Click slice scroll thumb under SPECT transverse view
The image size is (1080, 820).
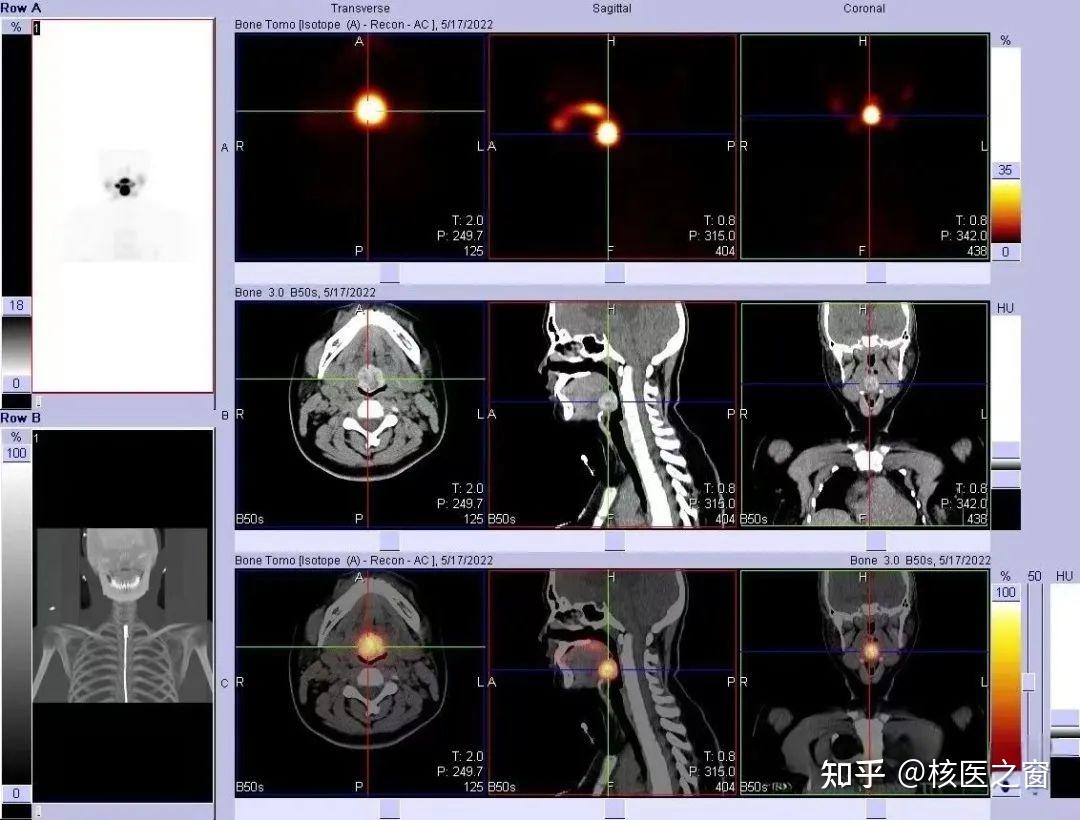coord(390,273)
